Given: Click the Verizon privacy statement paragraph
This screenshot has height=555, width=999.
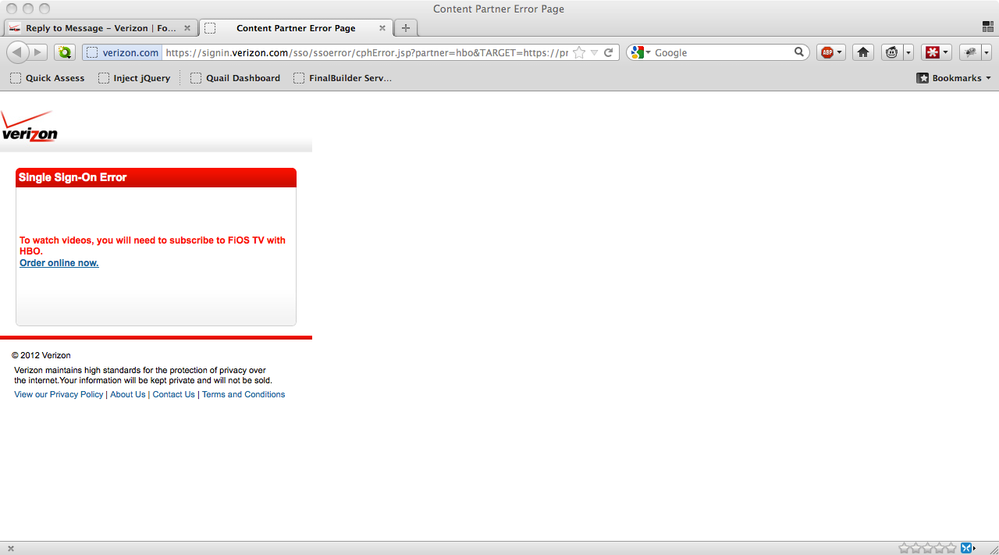Looking at the screenshot, I should pyautogui.click(x=143, y=375).
